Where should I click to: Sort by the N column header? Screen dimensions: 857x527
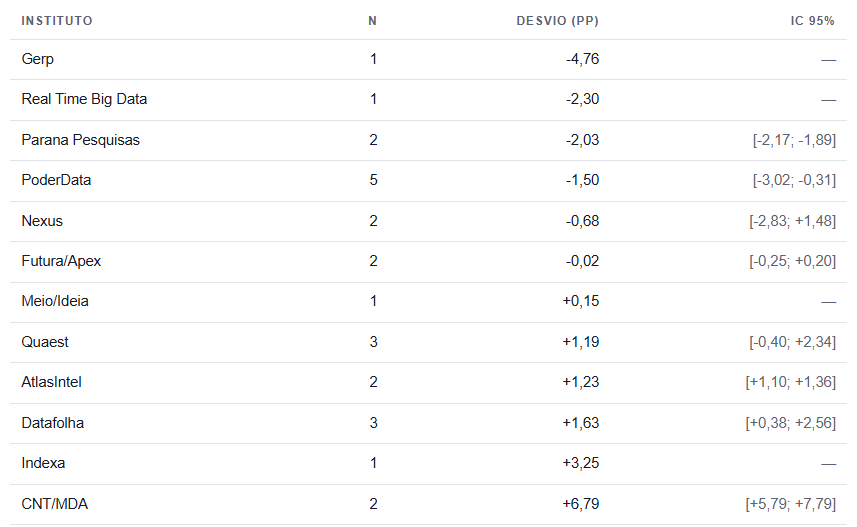(x=372, y=21)
